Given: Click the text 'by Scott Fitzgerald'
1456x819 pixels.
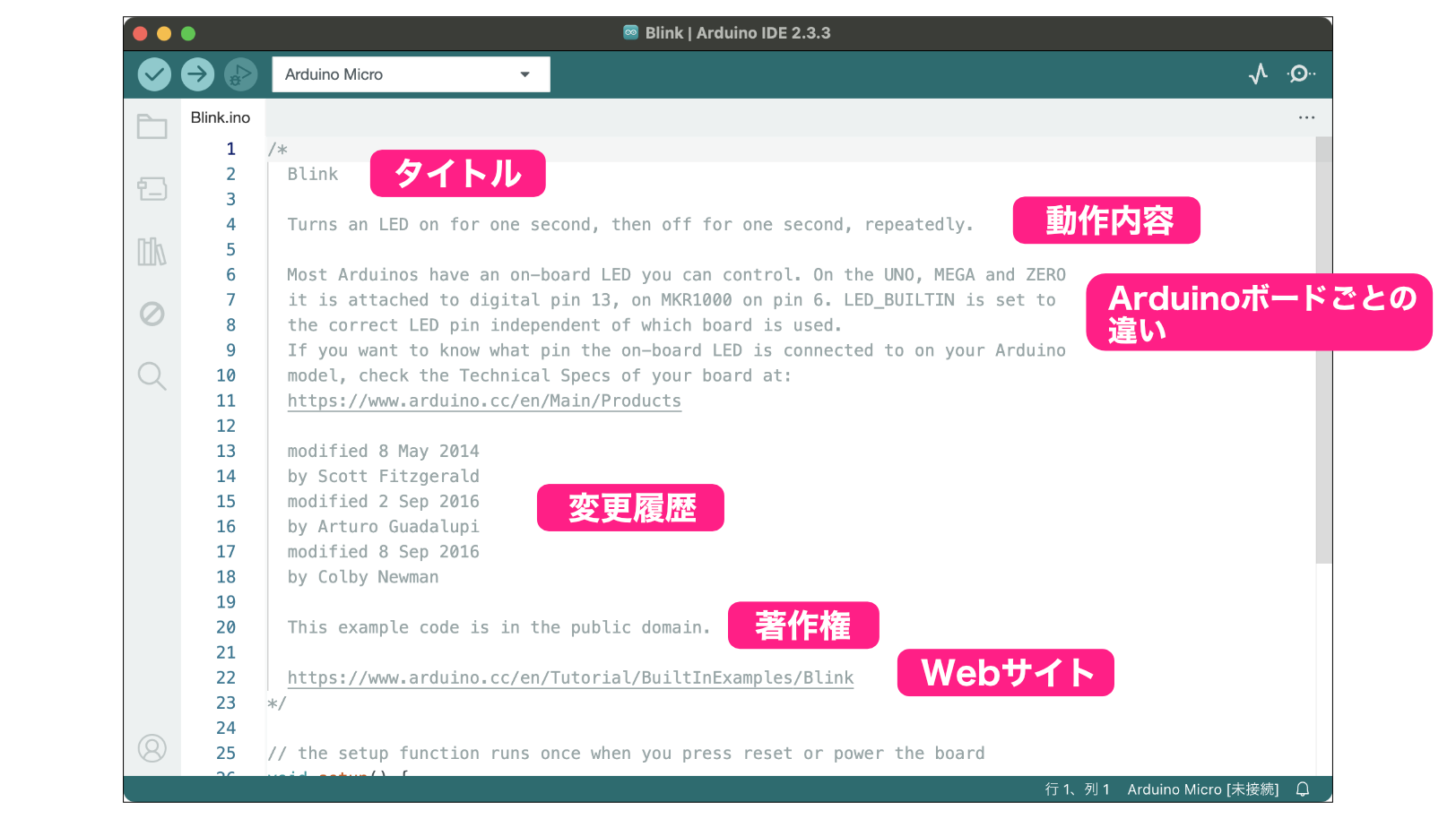Looking at the screenshot, I should click(x=383, y=476).
